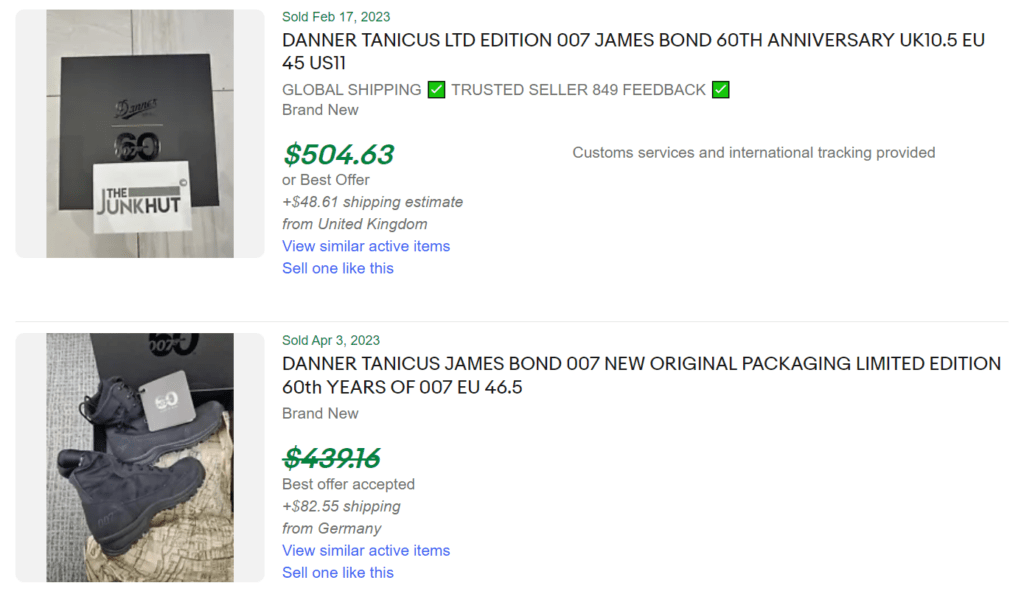
Task: Click the Sold Feb 17, 2023 label
Action: (x=335, y=16)
